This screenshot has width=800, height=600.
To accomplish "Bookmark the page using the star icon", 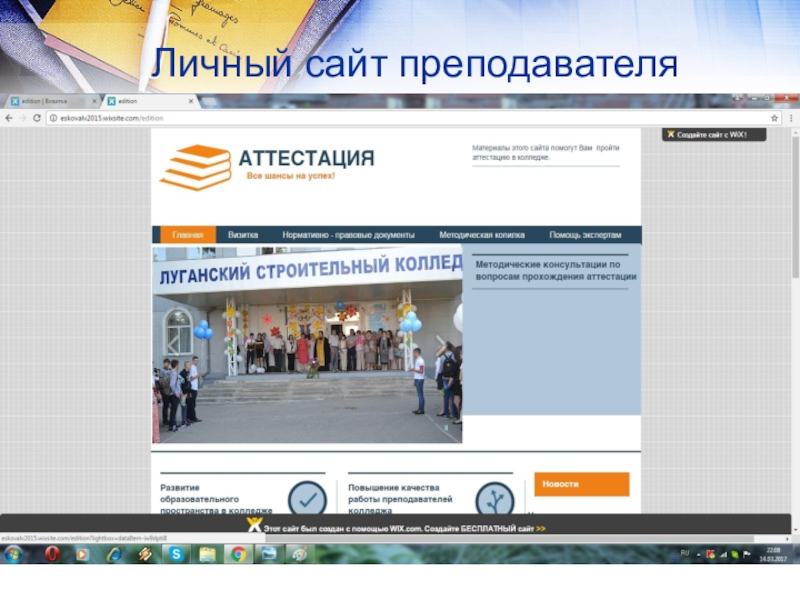I will click(x=773, y=118).
